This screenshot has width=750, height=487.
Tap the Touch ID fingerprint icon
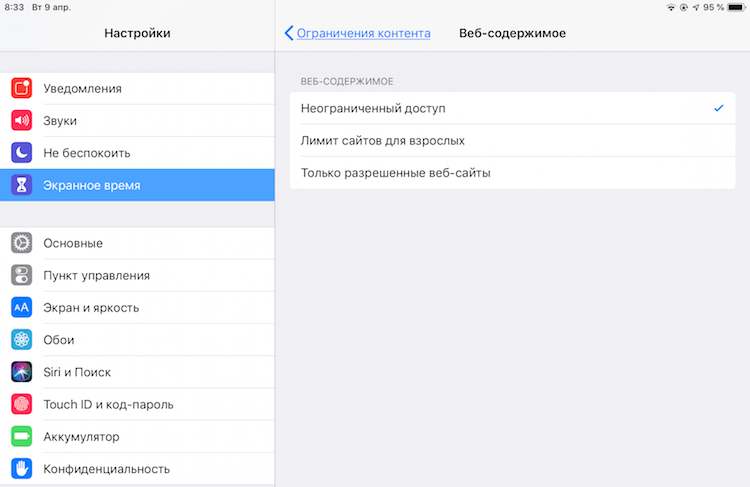(x=22, y=404)
